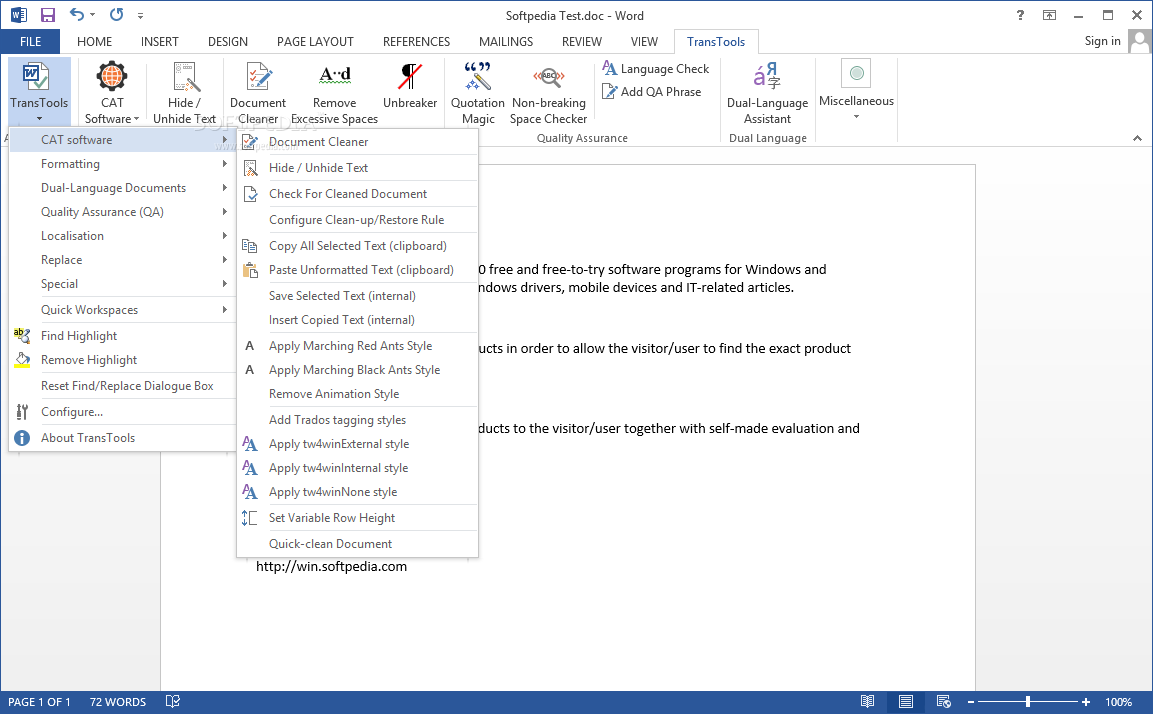This screenshot has height=714, width=1153.
Task: Choose Paste Unformatted Text (clipboard)
Action: point(357,270)
